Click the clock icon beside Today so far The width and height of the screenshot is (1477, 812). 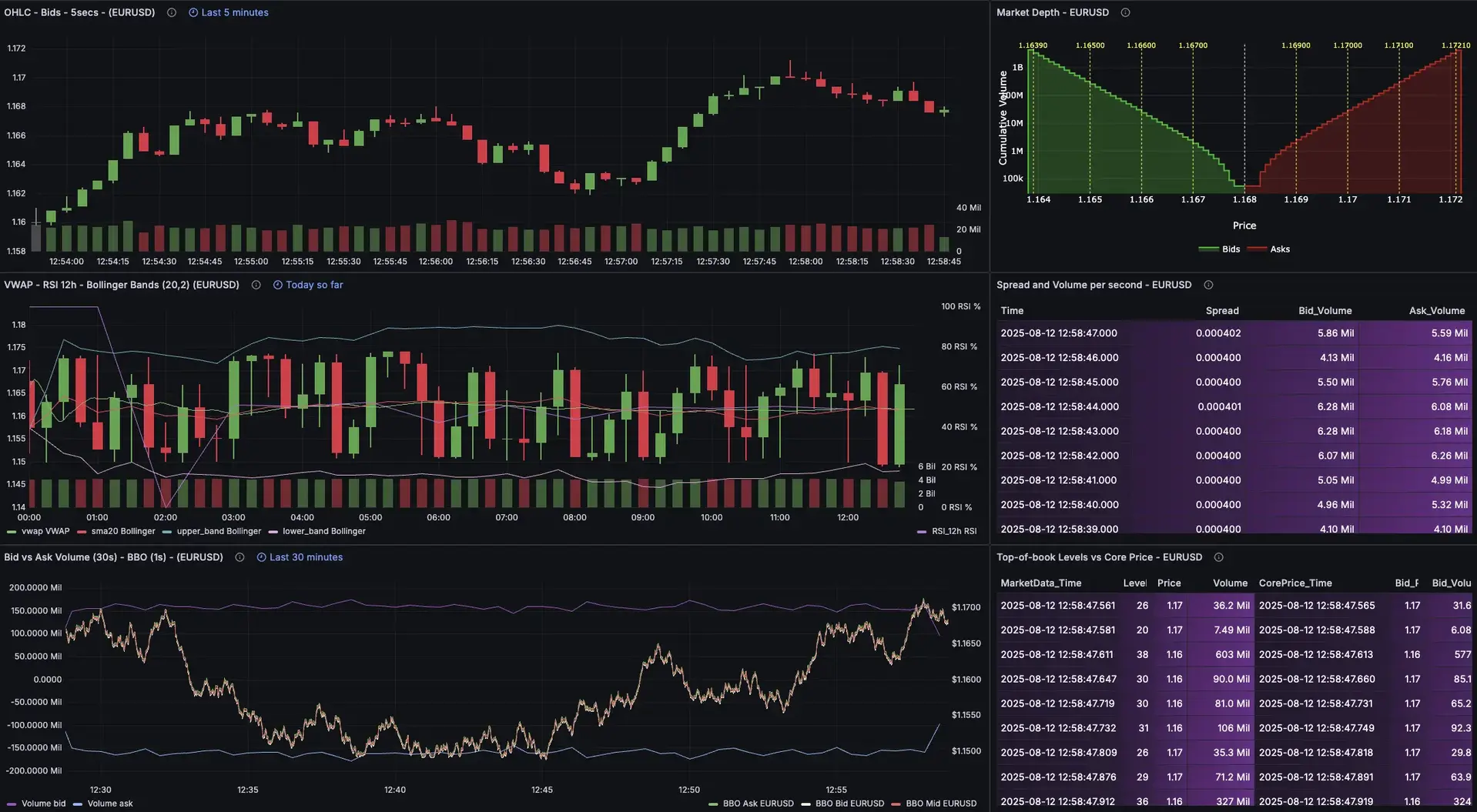(x=277, y=285)
